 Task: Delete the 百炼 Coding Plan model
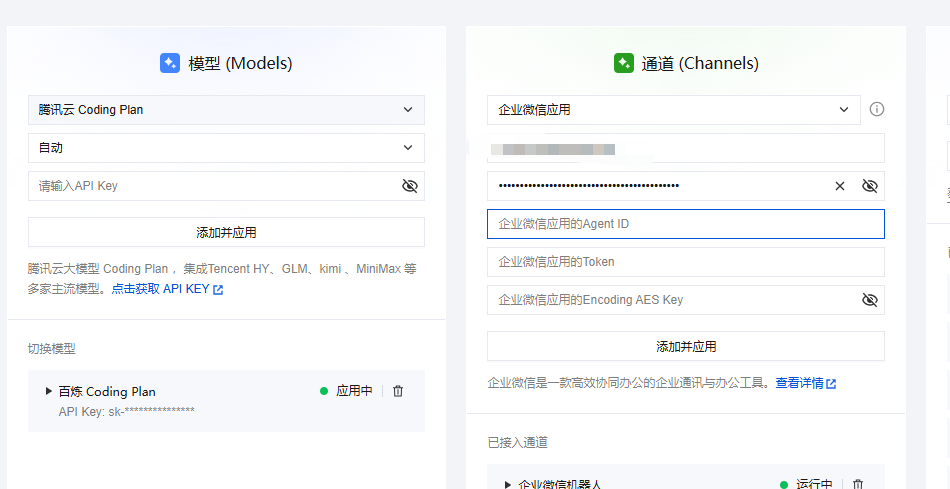tap(398, 391)
